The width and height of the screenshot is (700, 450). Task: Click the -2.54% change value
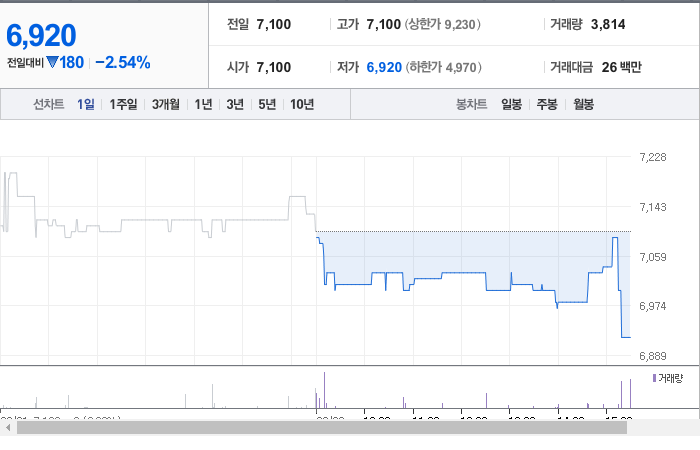tap(123, 62)
